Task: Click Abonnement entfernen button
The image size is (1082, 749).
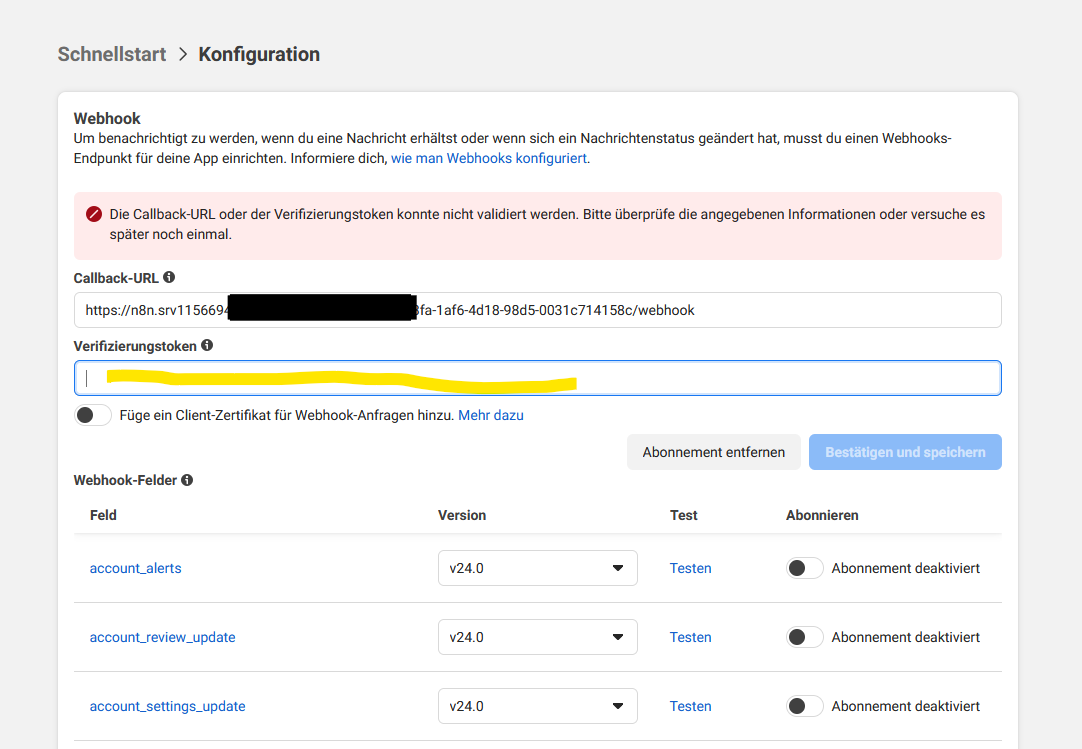Action: pyautogui.click(x=713, y=452)
